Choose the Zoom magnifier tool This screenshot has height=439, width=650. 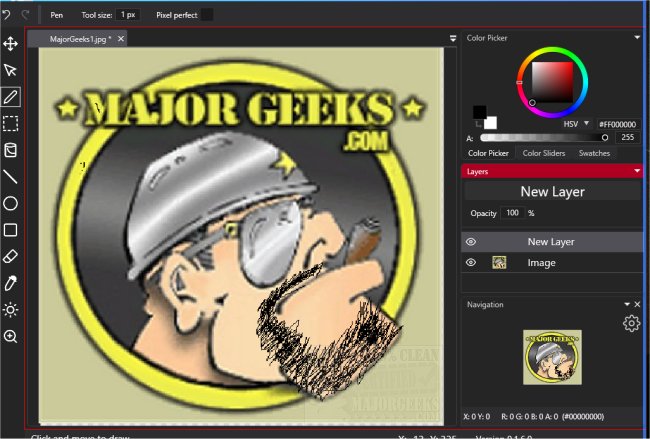11,337
